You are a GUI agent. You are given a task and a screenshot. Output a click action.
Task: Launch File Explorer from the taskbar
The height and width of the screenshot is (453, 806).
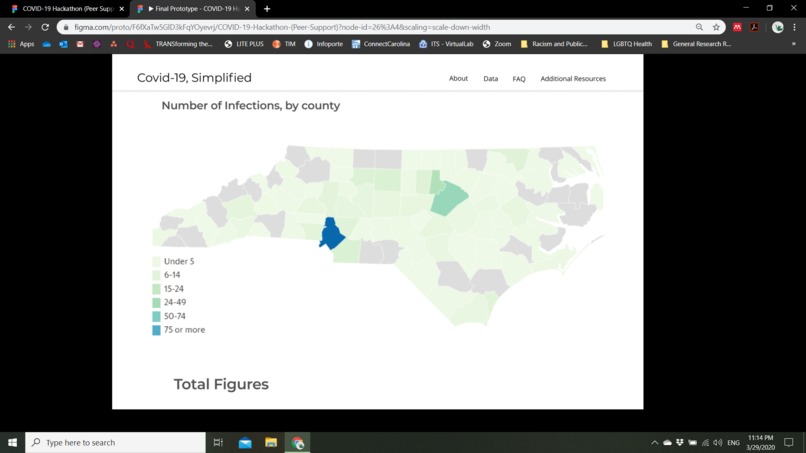tap(271, 442)
